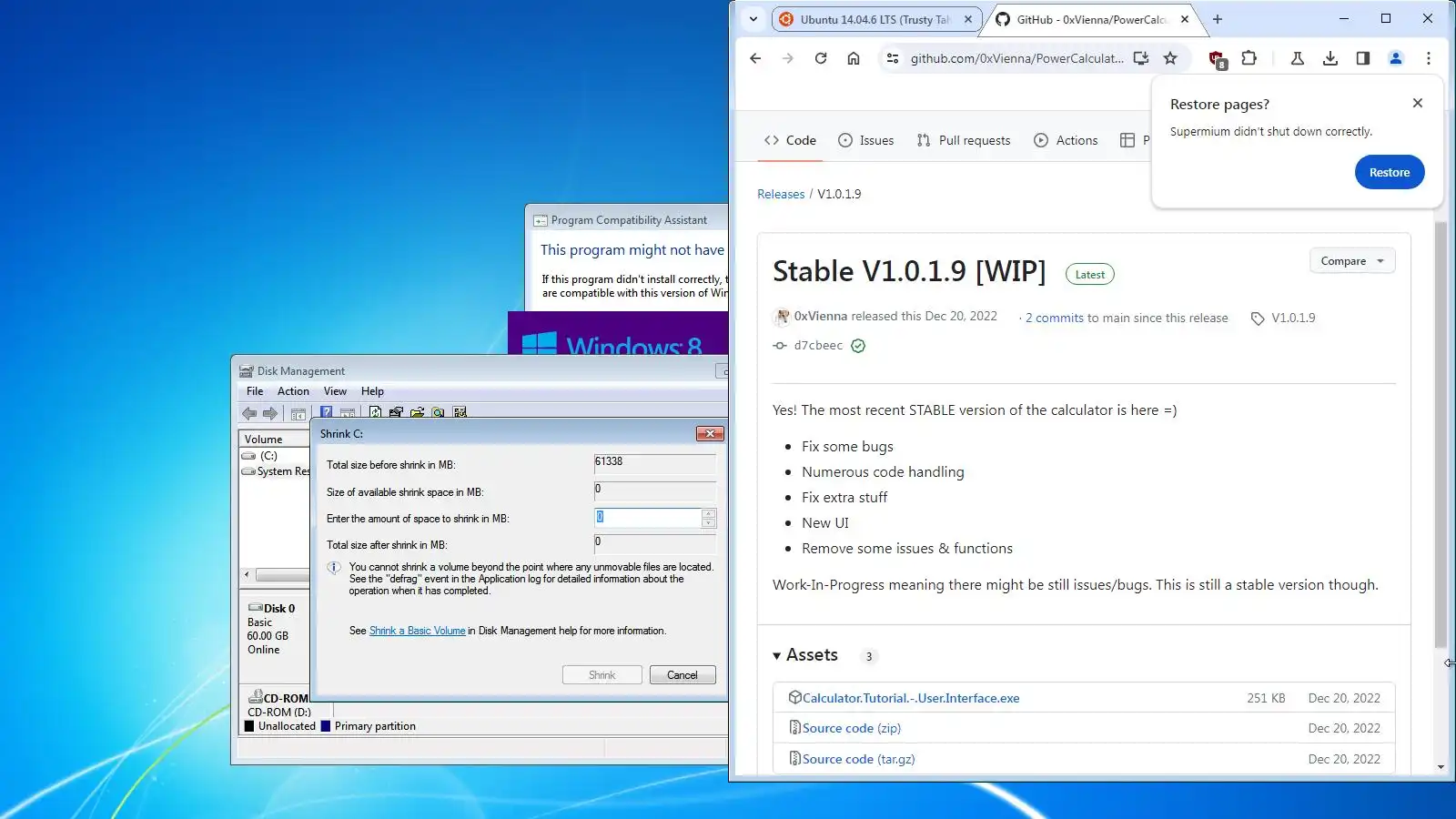1456x819 pixels.
Task: Reload the GitHub page
Action: tap(821, 58)
